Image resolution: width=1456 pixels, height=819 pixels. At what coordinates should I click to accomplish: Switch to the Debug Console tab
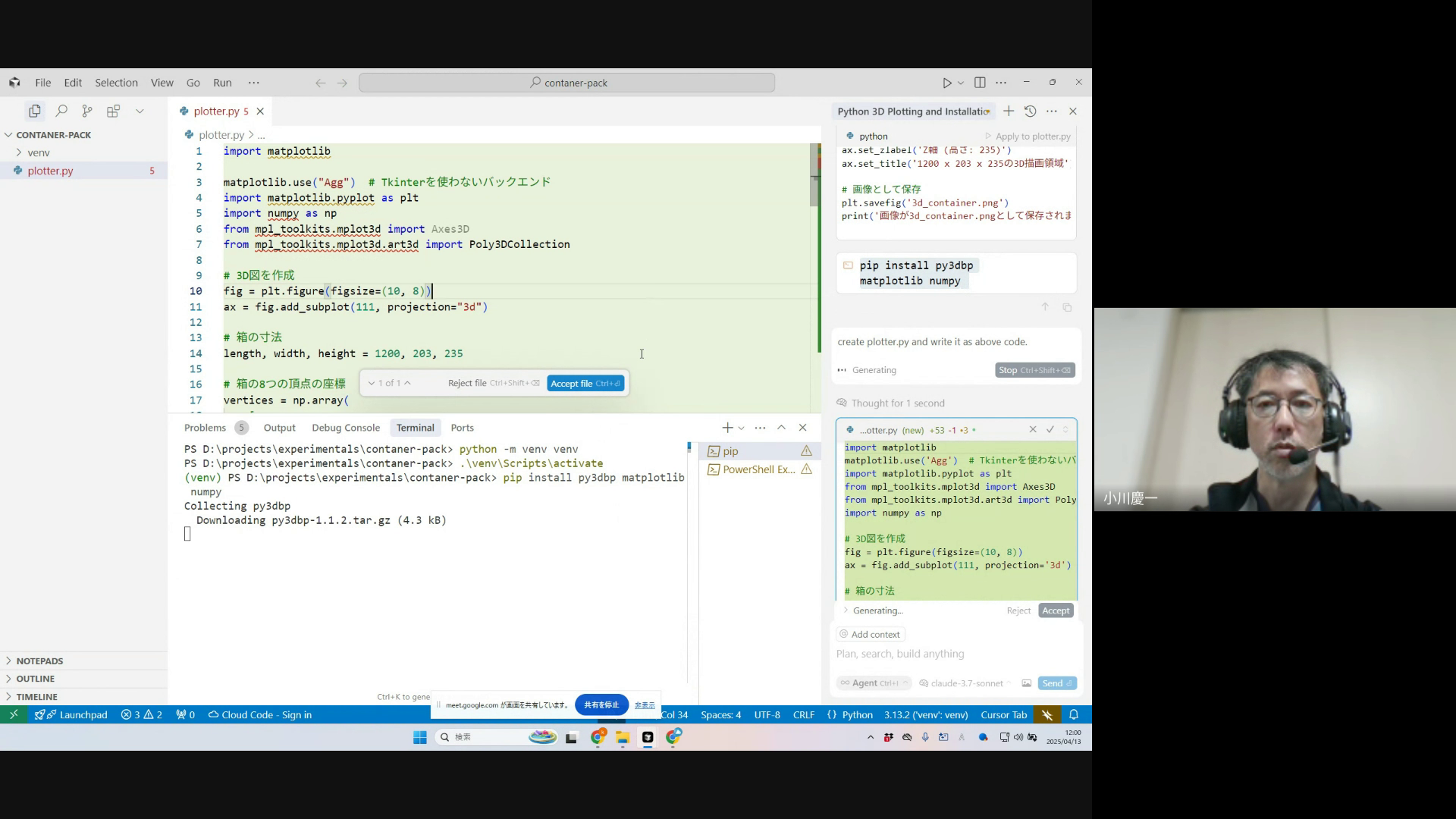coord(345,428)
